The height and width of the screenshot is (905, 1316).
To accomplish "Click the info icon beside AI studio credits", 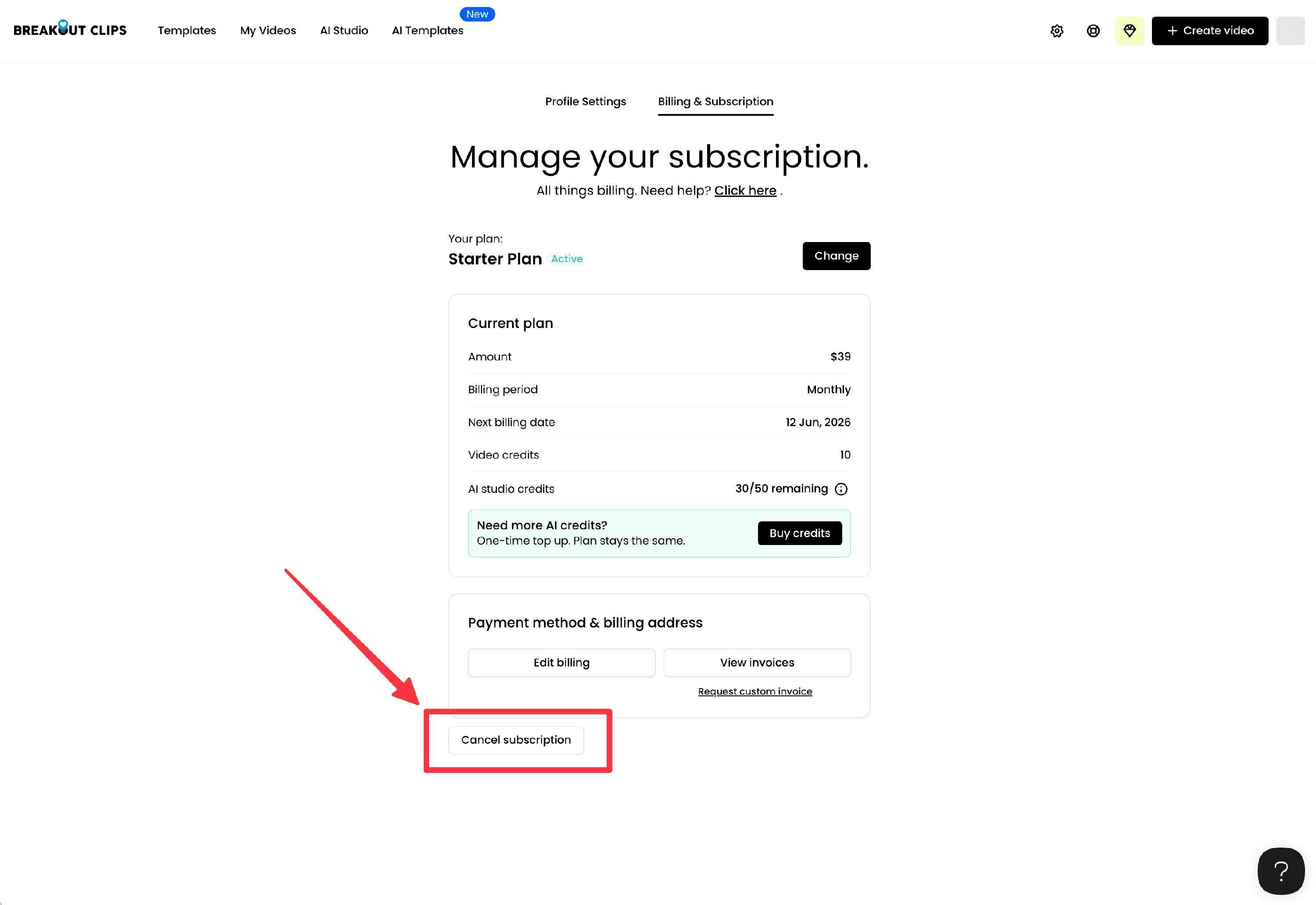I will (x=841, y=489).
